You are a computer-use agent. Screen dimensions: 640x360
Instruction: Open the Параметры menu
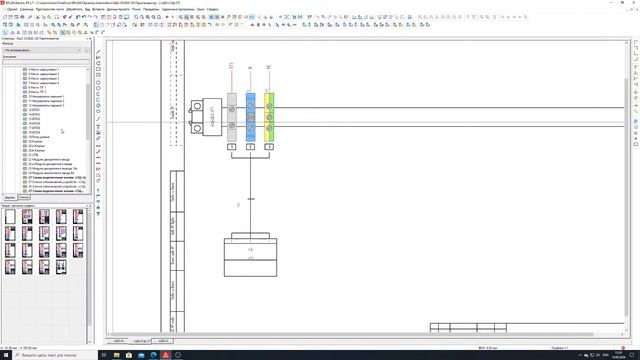tap(151, 9)
